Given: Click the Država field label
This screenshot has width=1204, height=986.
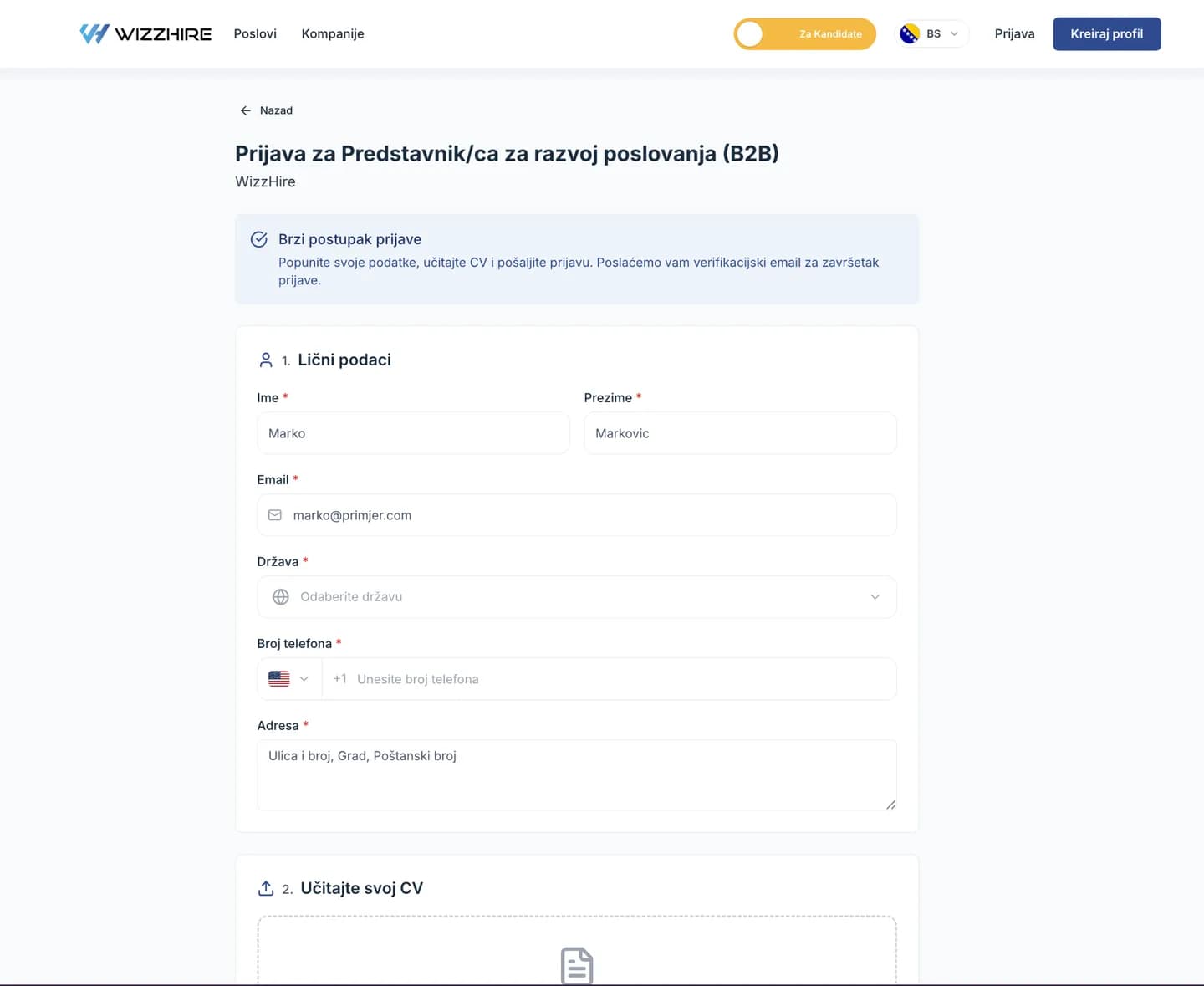Looking at the screenshot, I should point(278,561).
